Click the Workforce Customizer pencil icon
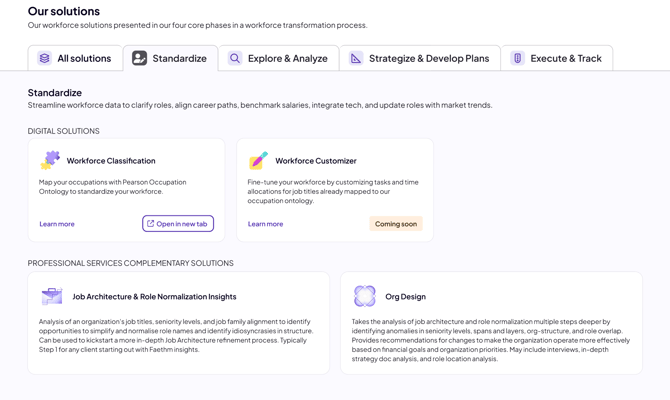Screen dimensions: 670x400 pos(258,160)
